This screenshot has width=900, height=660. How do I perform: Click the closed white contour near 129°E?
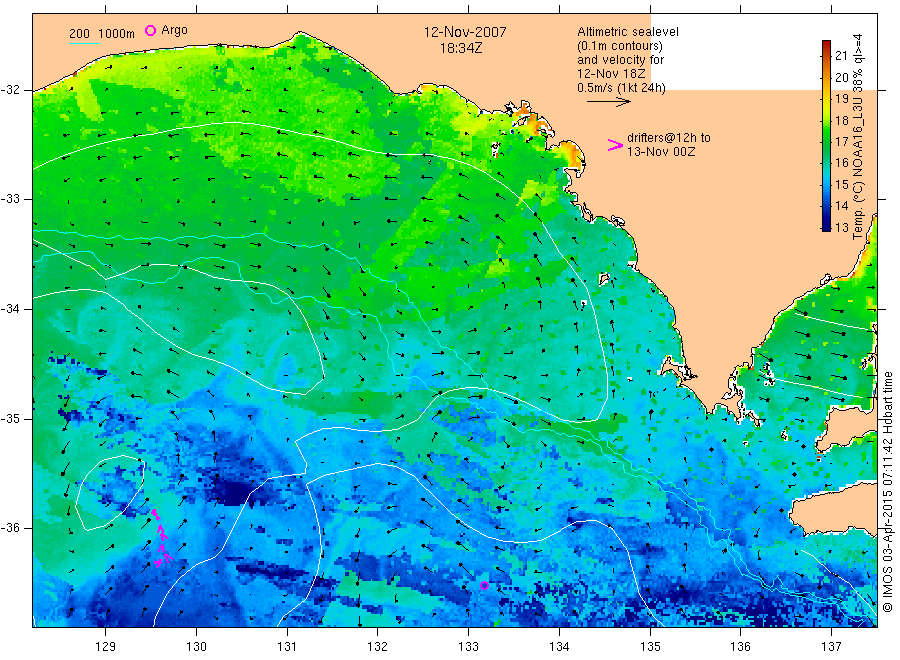click(x=110, y=492)
